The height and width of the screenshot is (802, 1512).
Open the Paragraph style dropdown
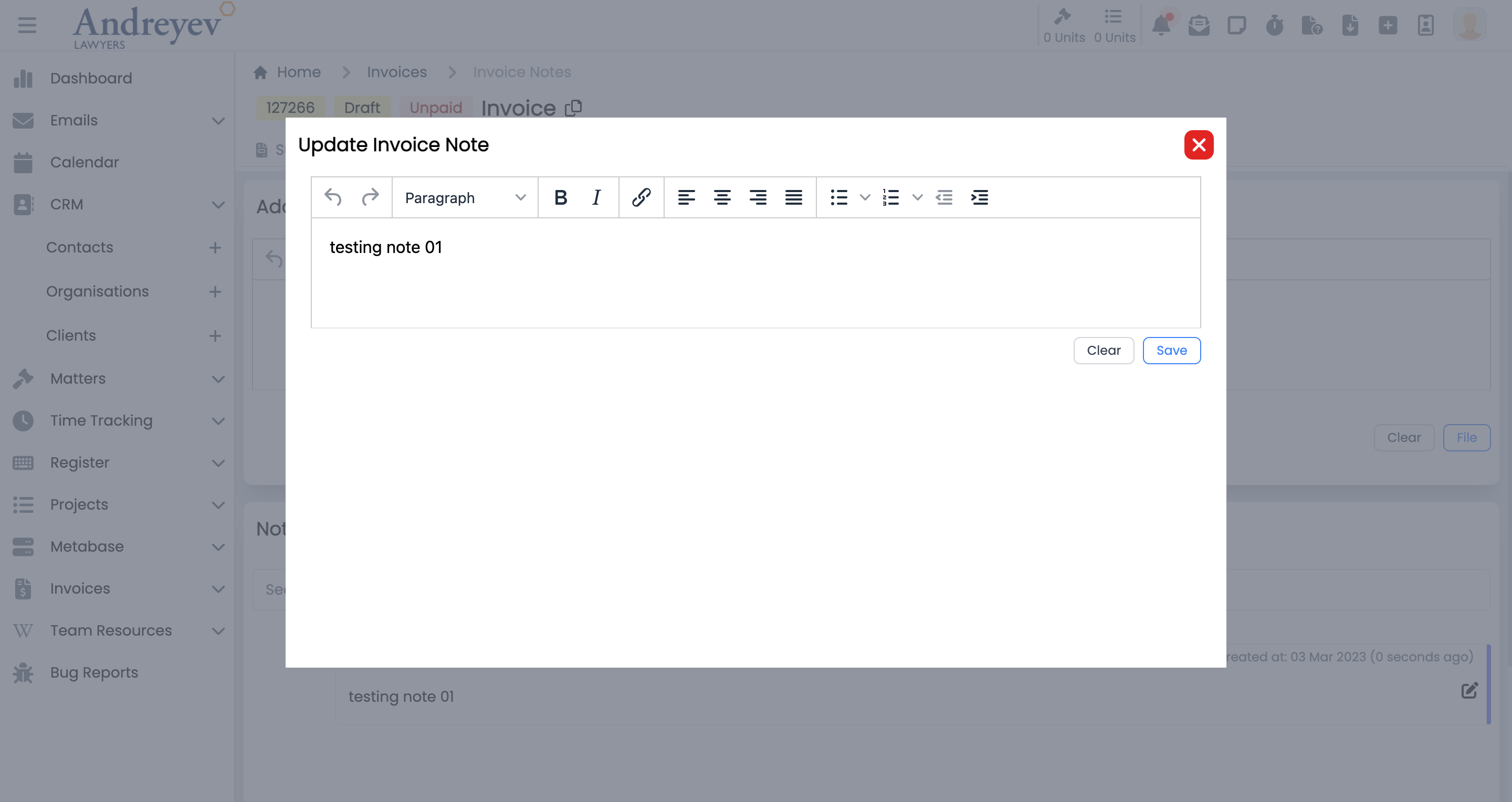pyautogui.click(x=464, y=198)
